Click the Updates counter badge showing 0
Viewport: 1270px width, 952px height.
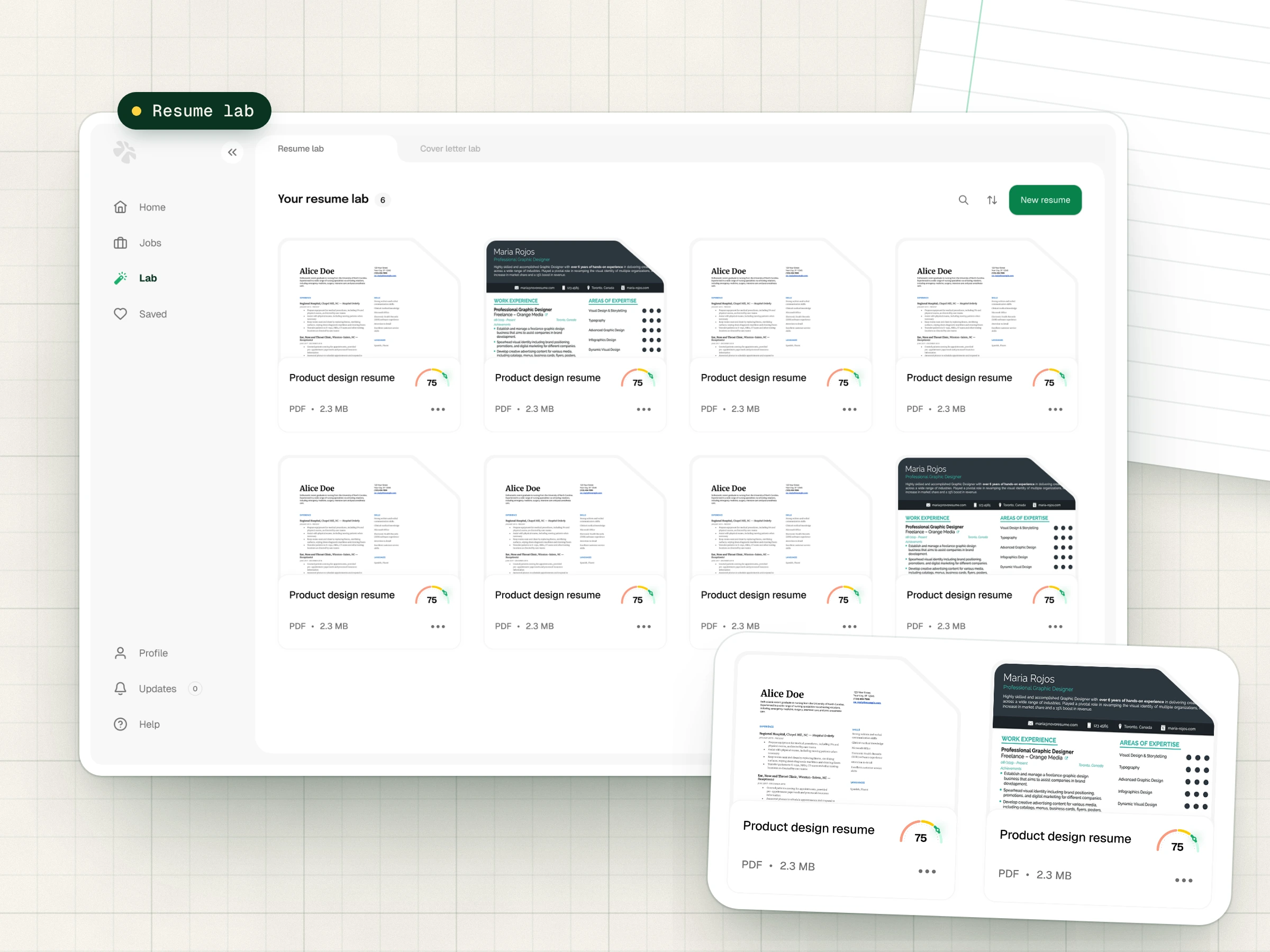coord(195,689)
